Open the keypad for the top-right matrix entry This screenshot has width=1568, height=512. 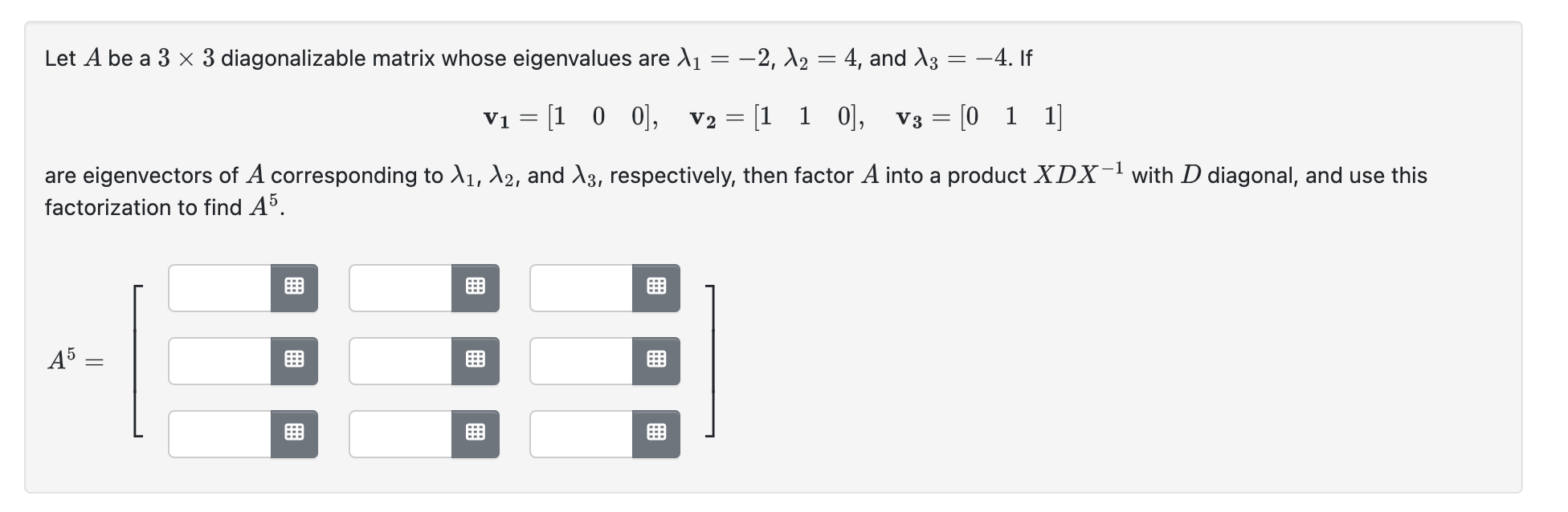click(657, 287)
